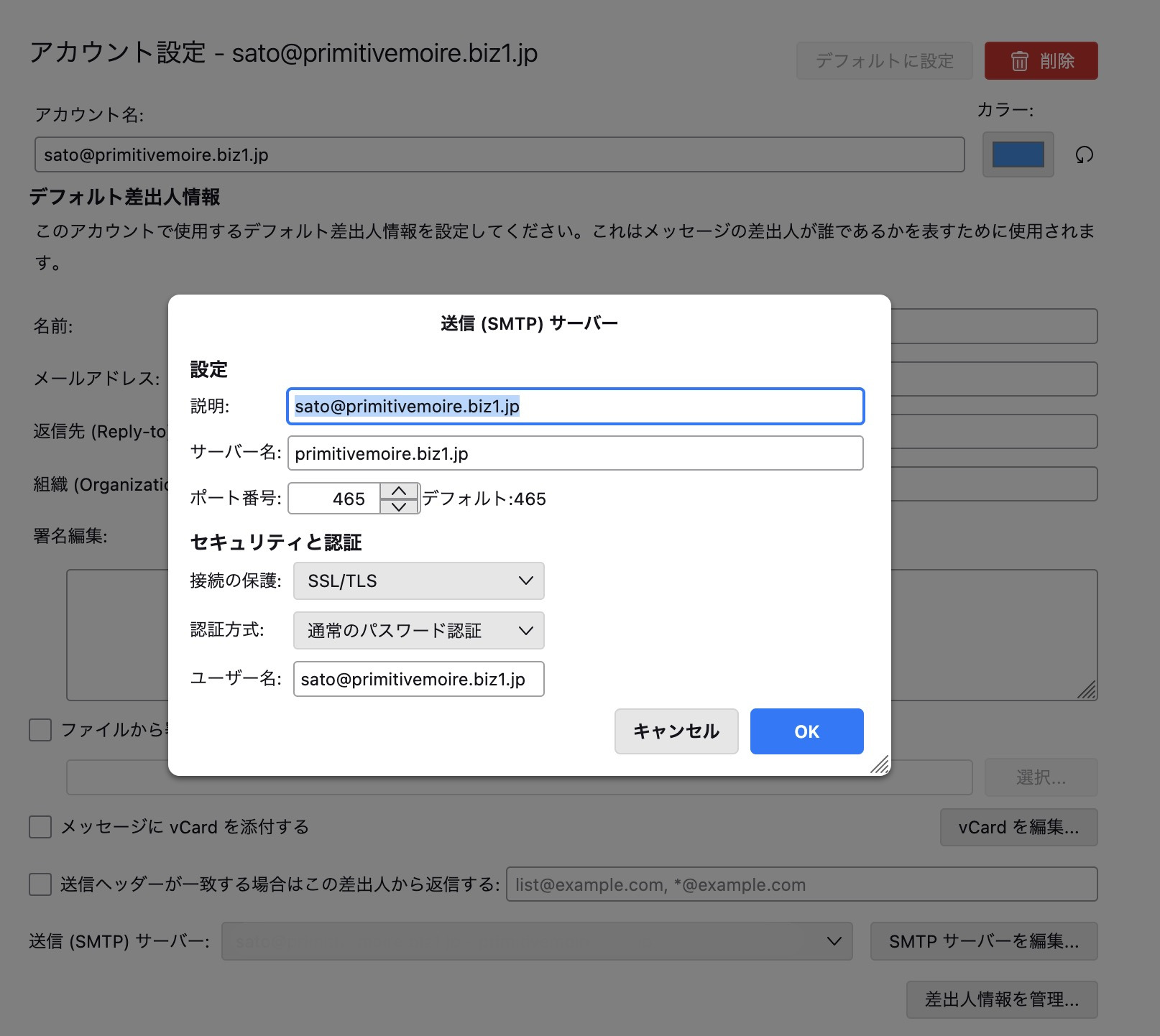
Task: Click the キャンセル button
Action: point(676,731)
